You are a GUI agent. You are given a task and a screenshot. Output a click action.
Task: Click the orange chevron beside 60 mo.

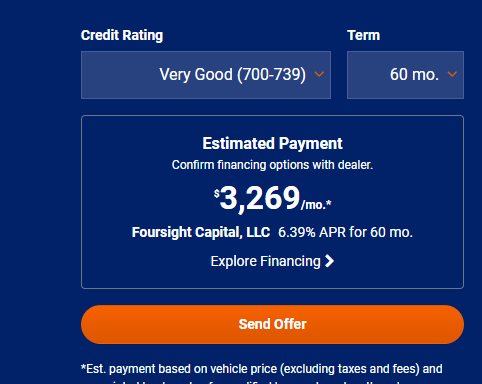point(452,74)
